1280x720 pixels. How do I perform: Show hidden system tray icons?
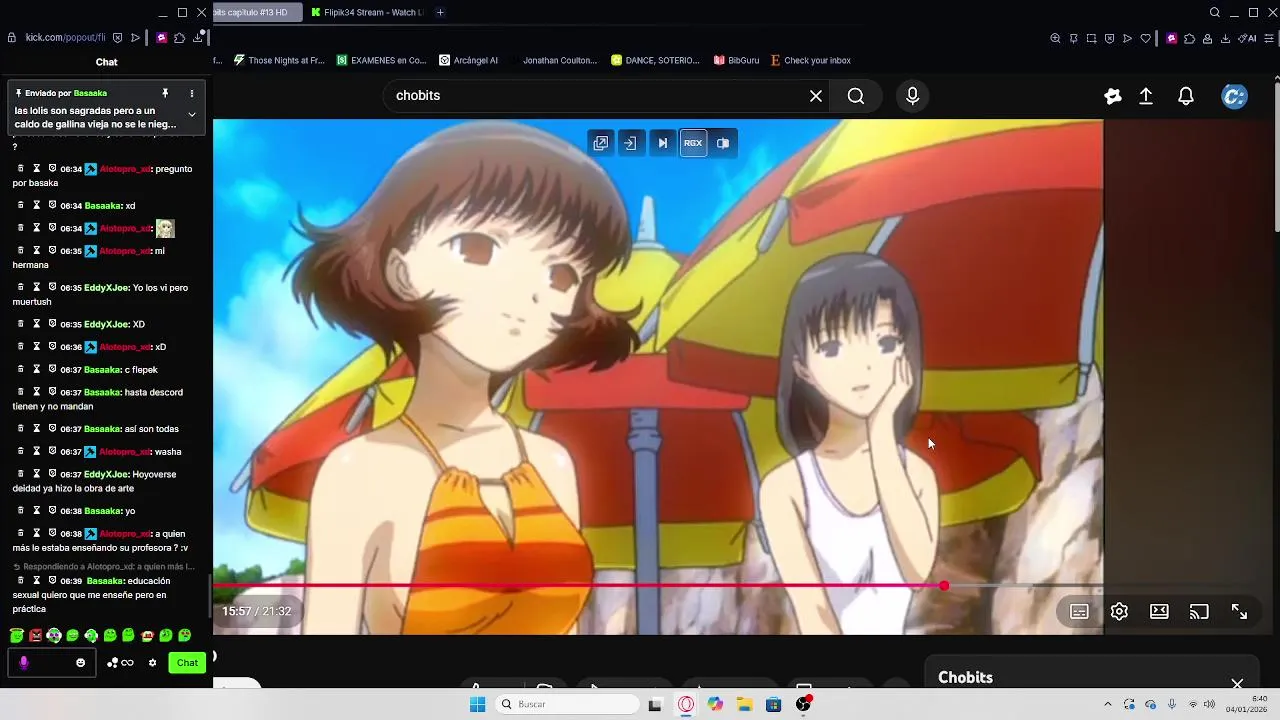pos(1107,704)
